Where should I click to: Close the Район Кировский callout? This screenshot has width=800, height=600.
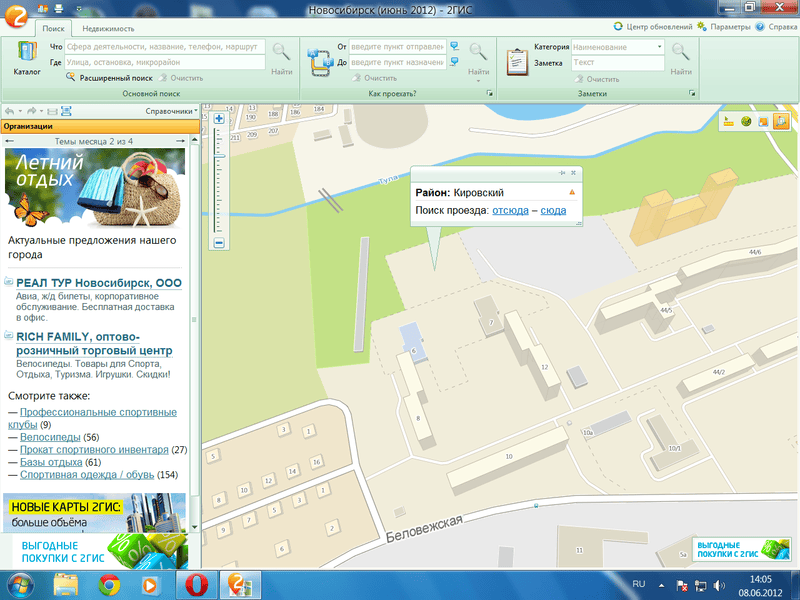pos(573,173)
